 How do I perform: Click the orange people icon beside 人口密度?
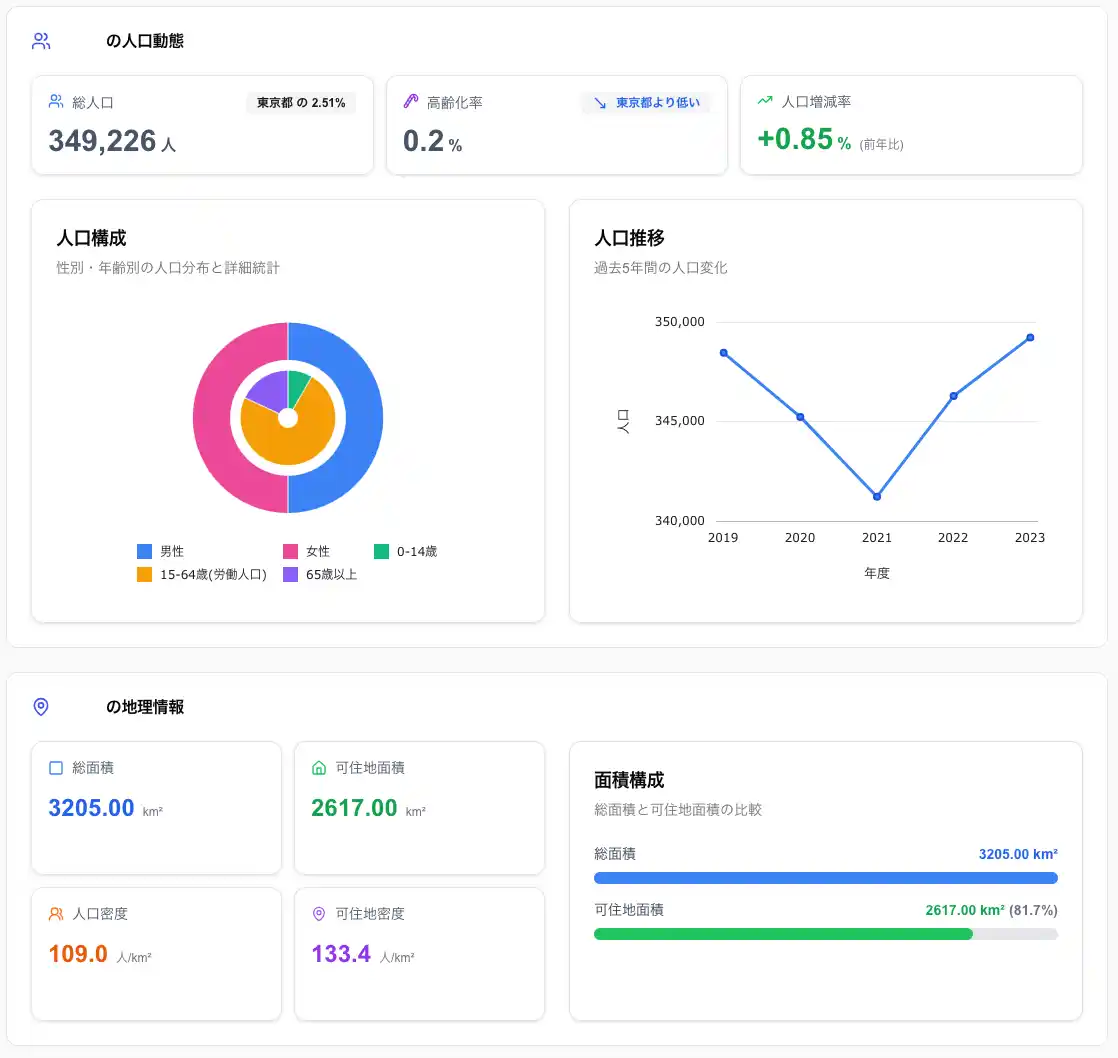(56, 914)
